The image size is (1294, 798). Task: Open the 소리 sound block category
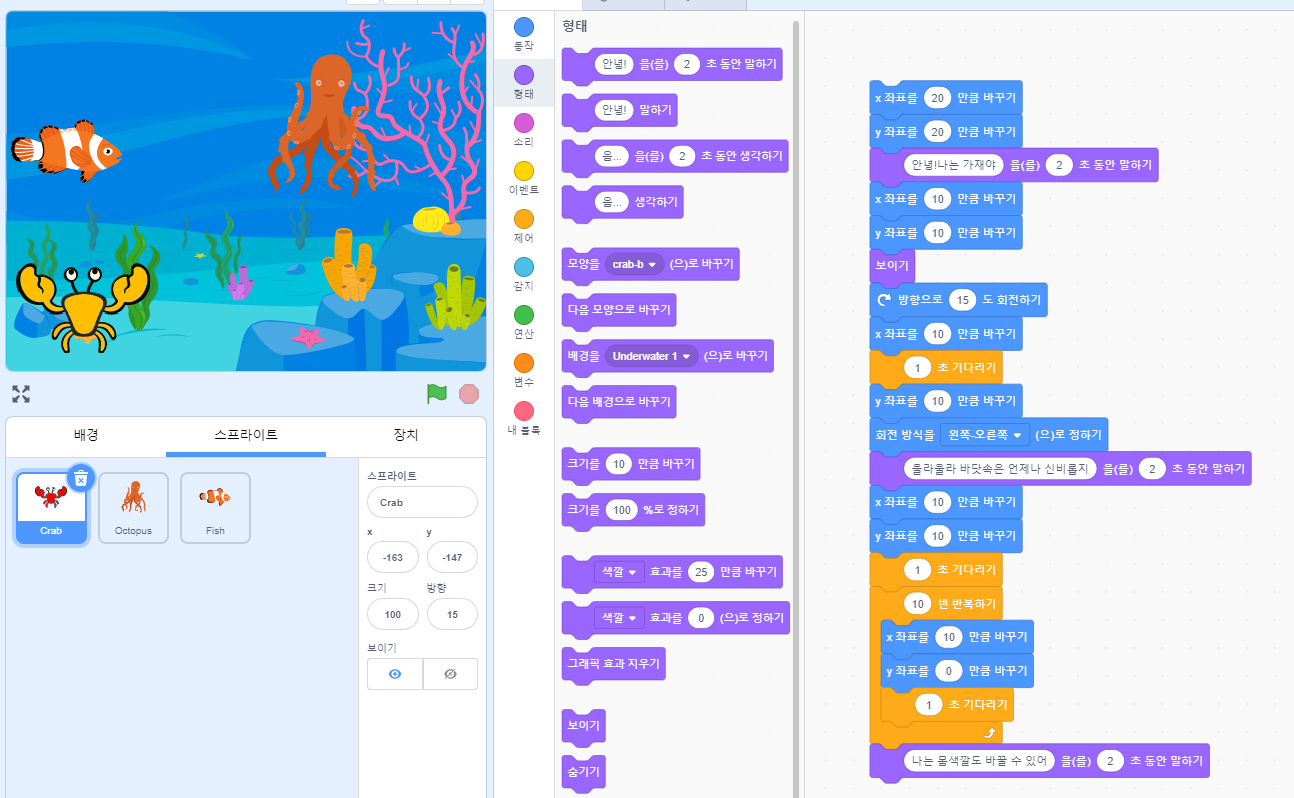coord(523,123)
